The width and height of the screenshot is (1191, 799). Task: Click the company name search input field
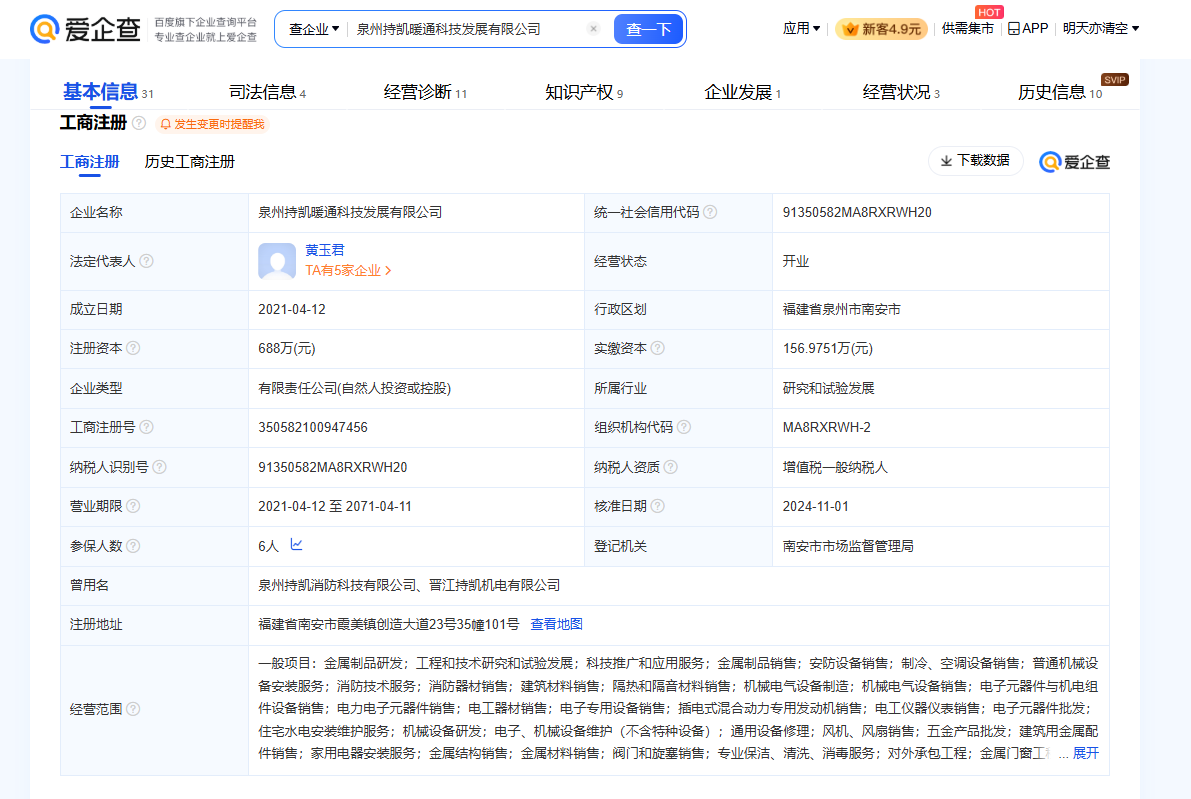465,29
